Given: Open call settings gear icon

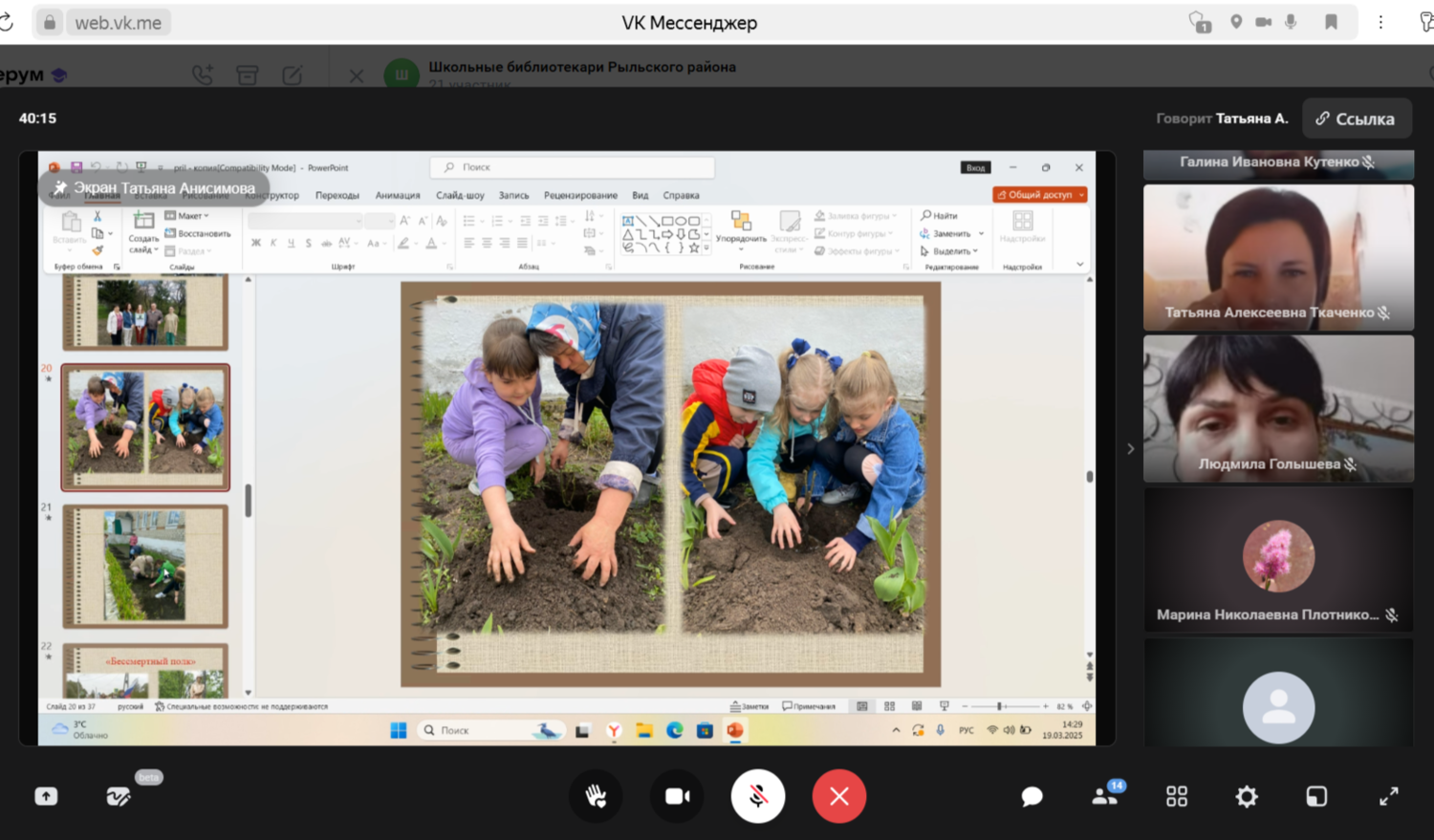Looking at the screenshot, I should pyautogui.click(x=1247, y=796).
